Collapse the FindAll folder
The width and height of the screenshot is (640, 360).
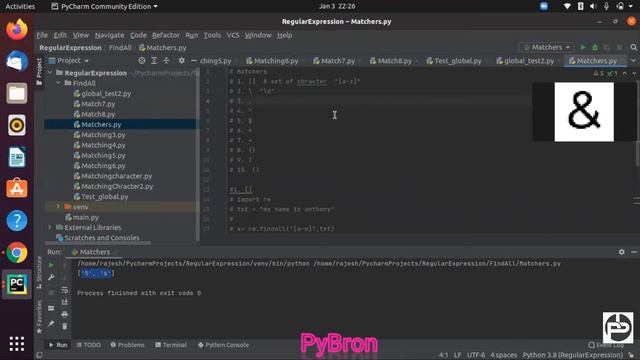pyautogui.click(x=59, y=83)
